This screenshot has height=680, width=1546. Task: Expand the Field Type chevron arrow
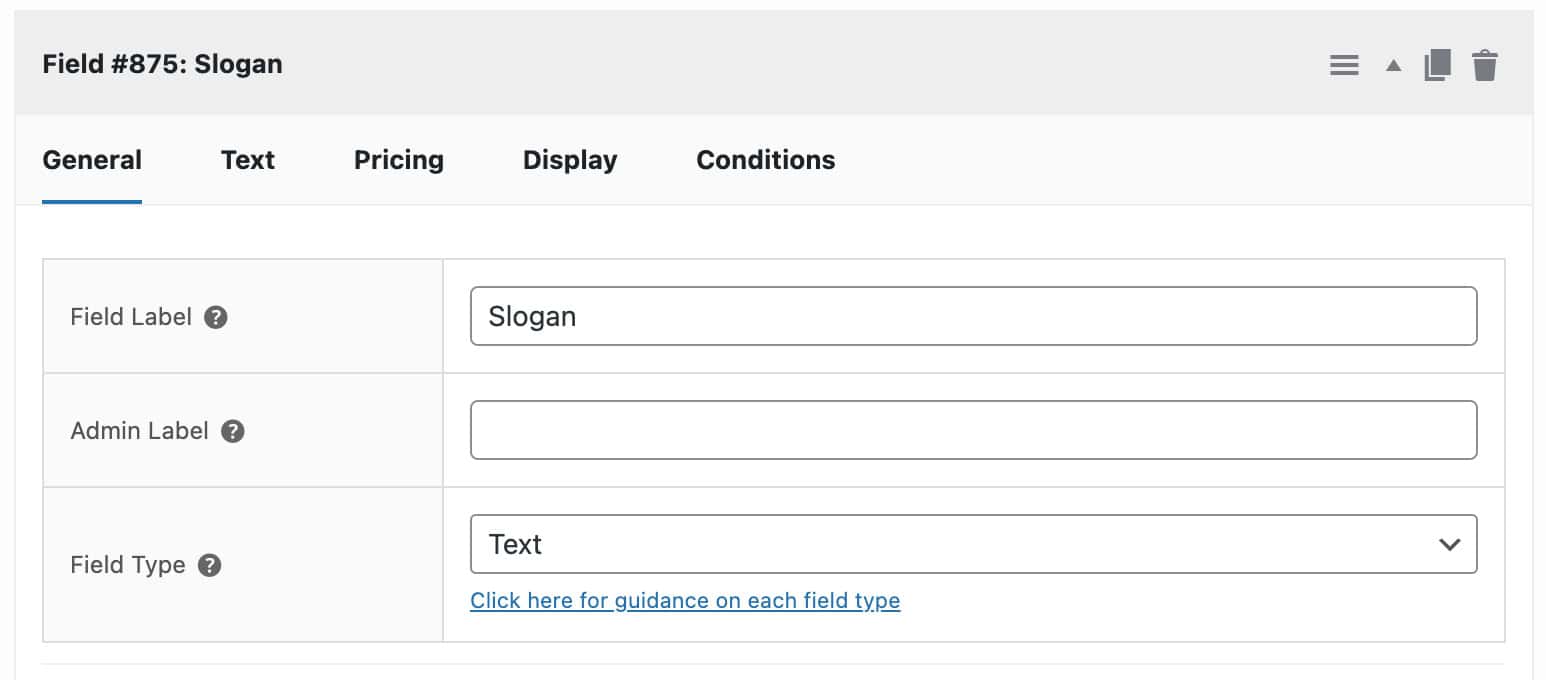1449,544
